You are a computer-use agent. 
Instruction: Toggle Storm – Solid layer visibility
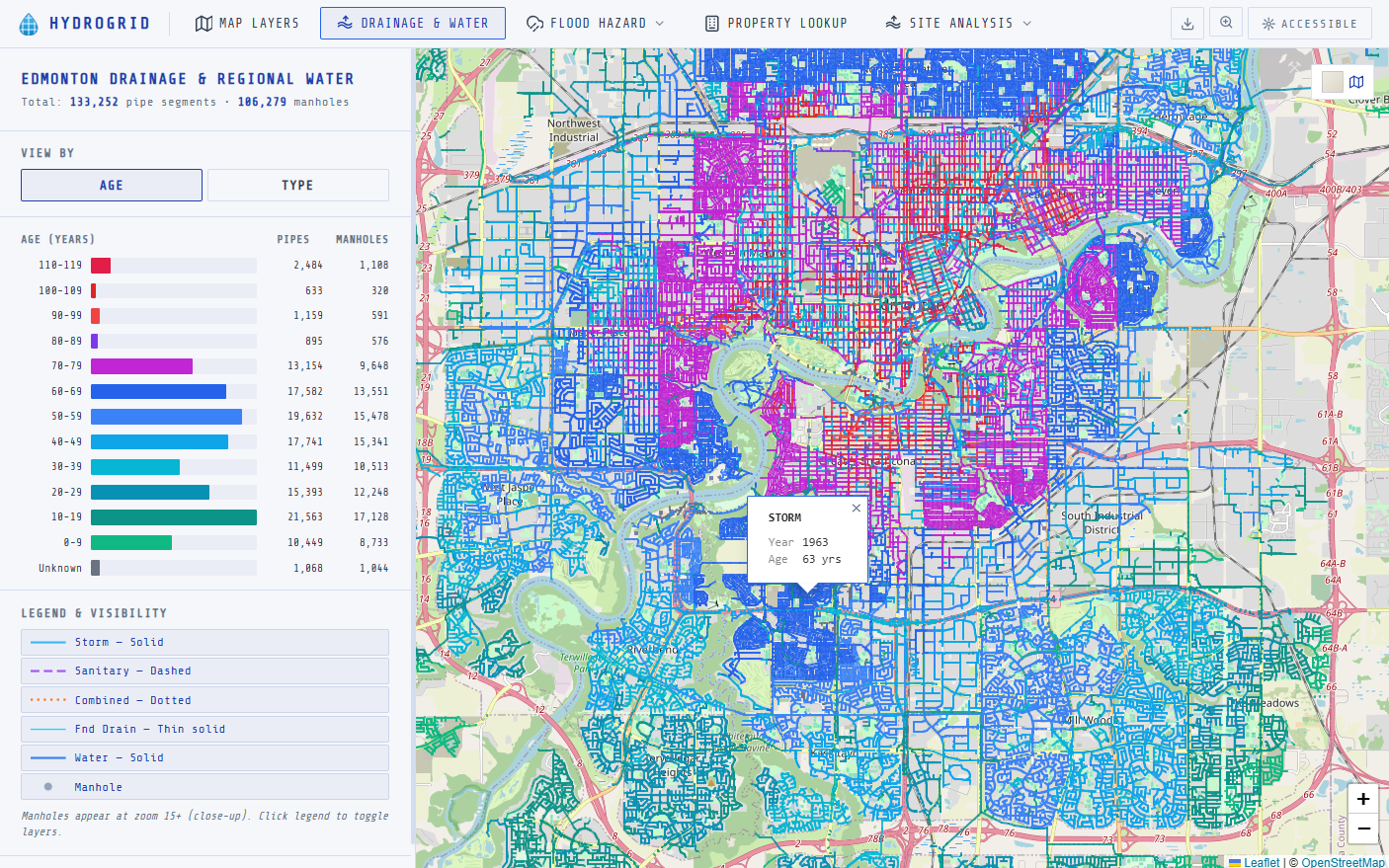204,642
